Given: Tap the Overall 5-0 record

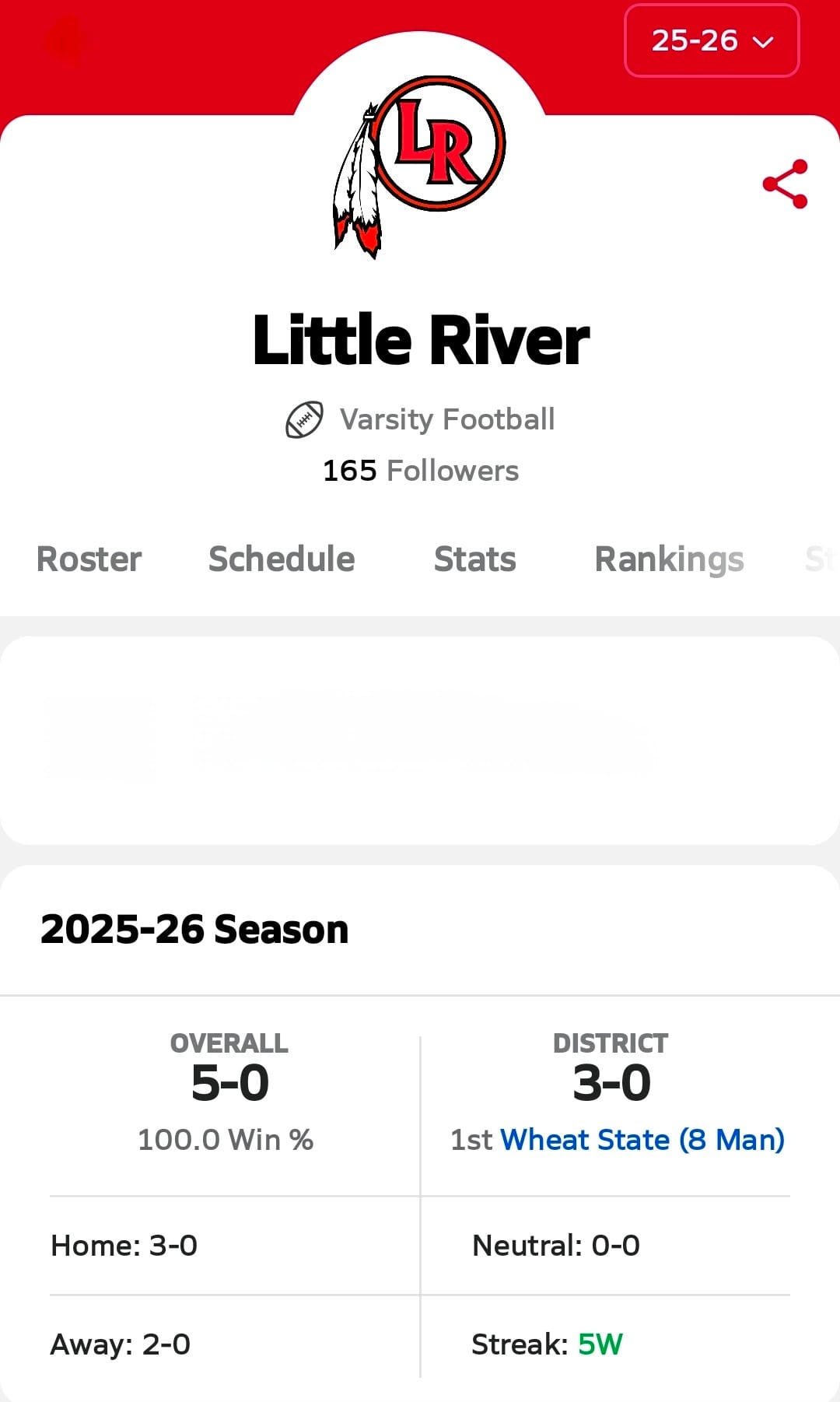Looking at the screenshot, I should [229, 1082].
